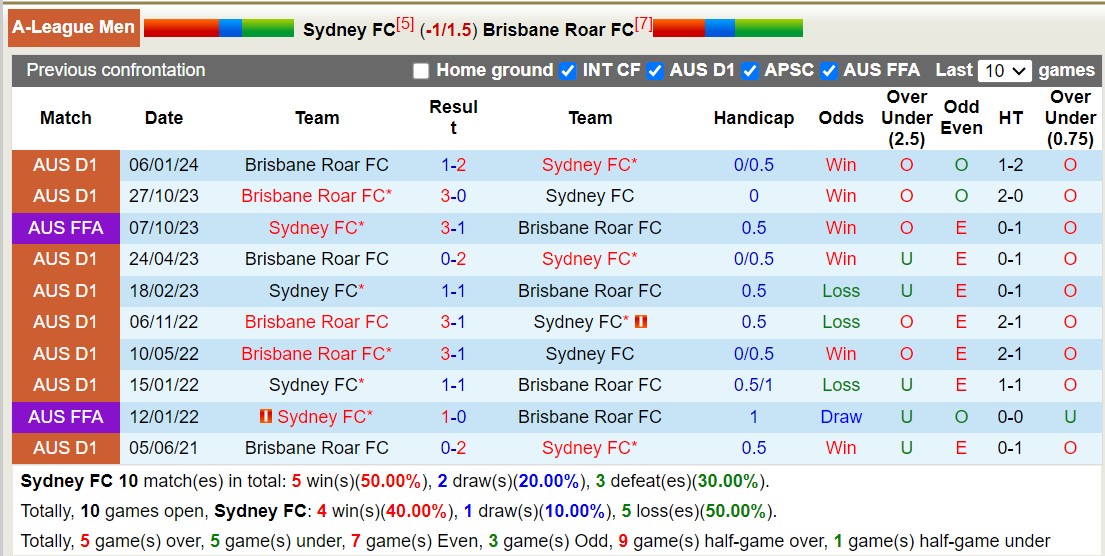Click Brisbane Roar FC* on 27/10/23 row
Image resolution: width=1105 pixels, height=556 pixels.
tap(316, 196)
